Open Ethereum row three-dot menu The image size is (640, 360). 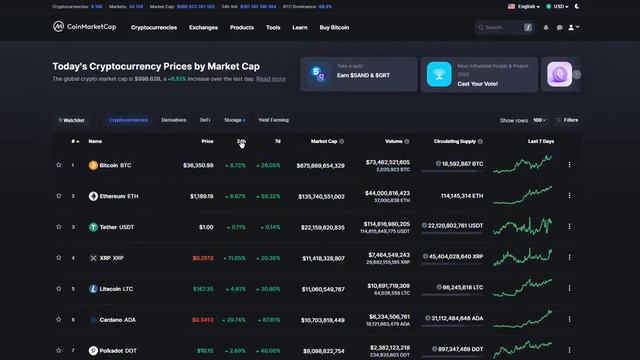pos(569,196)
